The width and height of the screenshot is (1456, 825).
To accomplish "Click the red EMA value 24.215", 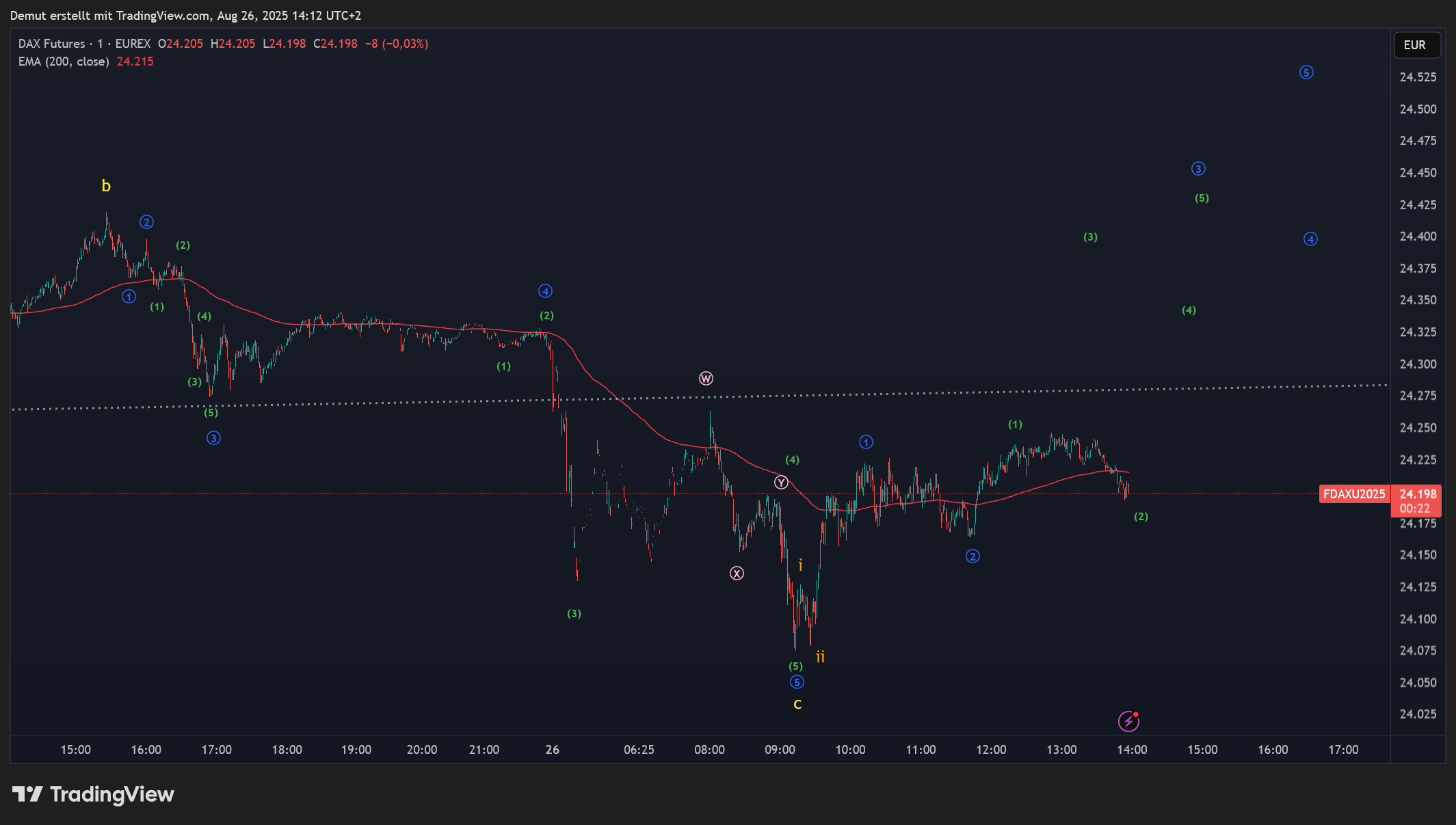I will [135, 62].
